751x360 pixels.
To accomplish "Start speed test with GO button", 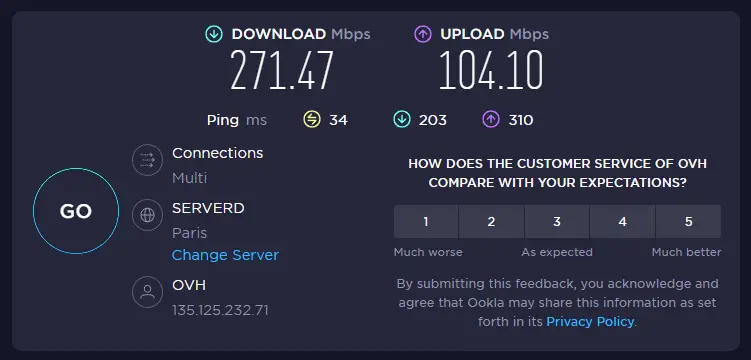I will click(x=76, y=211).
